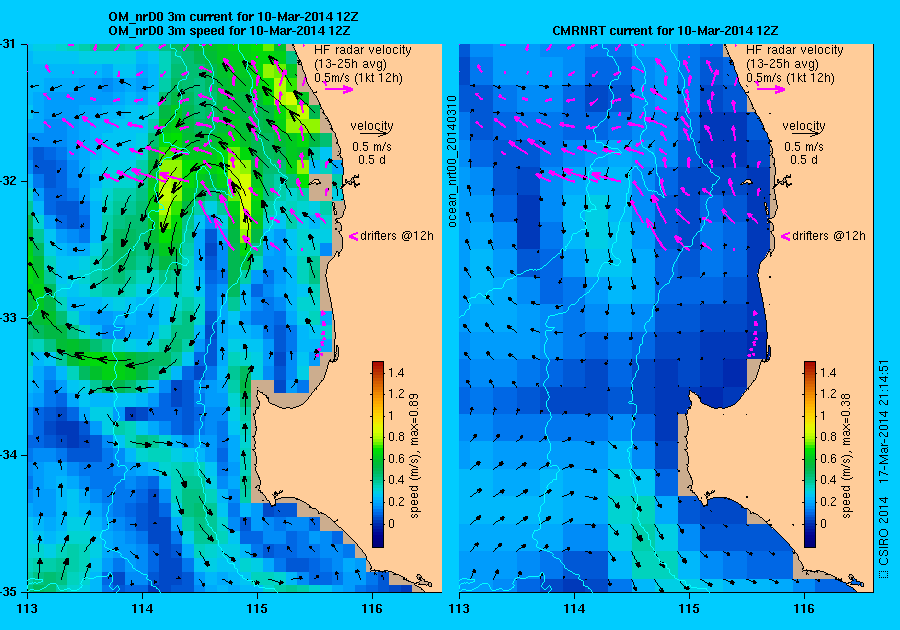Click the '113' longitude label under left map
Image resolution: width=900 pixels, height=630 pixels.
28,609
